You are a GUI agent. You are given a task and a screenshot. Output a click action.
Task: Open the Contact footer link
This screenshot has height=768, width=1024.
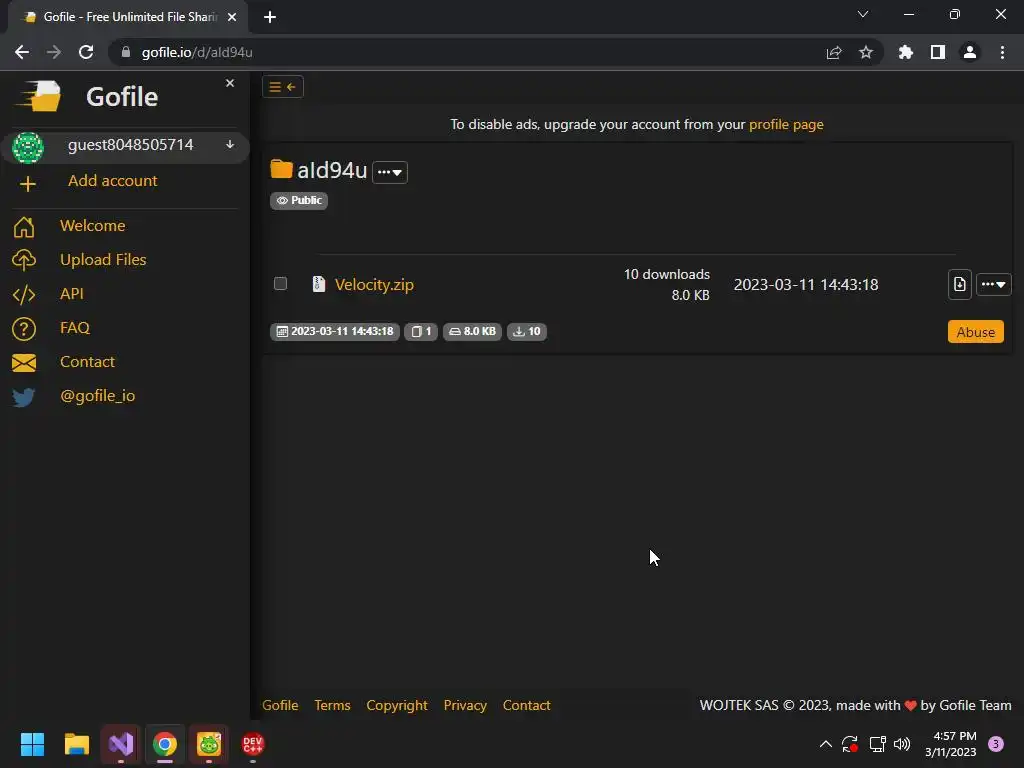tap(526, 705)
